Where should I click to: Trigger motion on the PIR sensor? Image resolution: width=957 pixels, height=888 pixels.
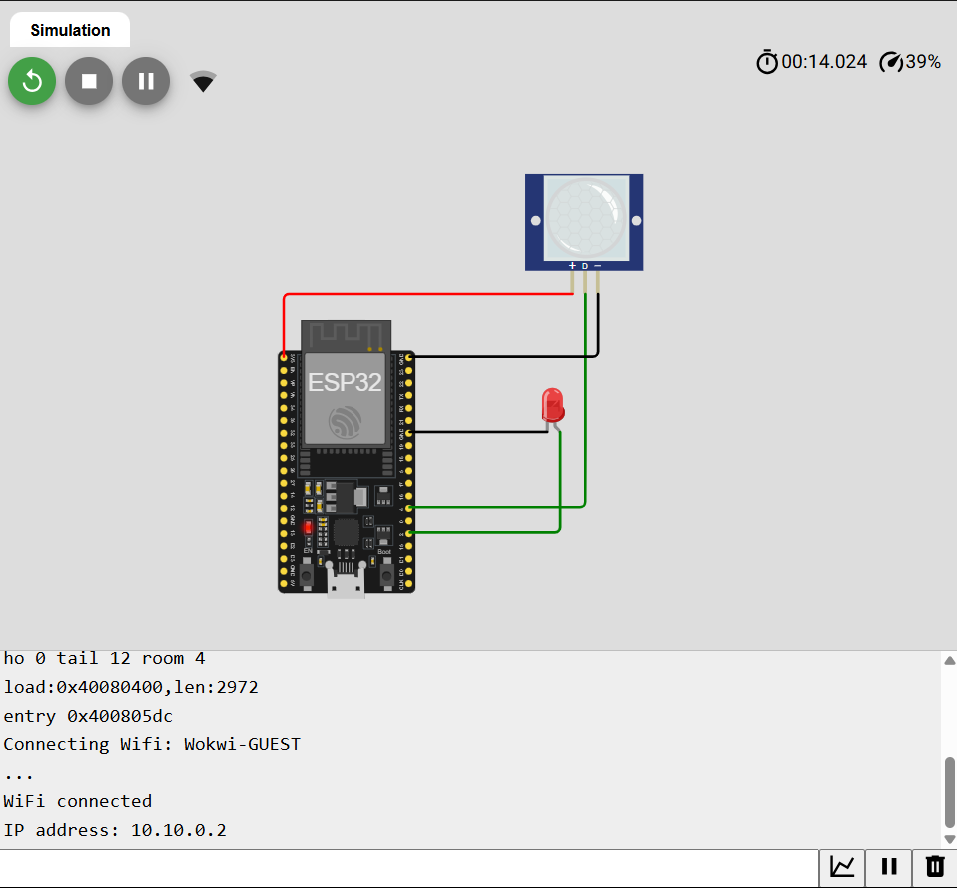pyautogui.click(x=584, y=217)
